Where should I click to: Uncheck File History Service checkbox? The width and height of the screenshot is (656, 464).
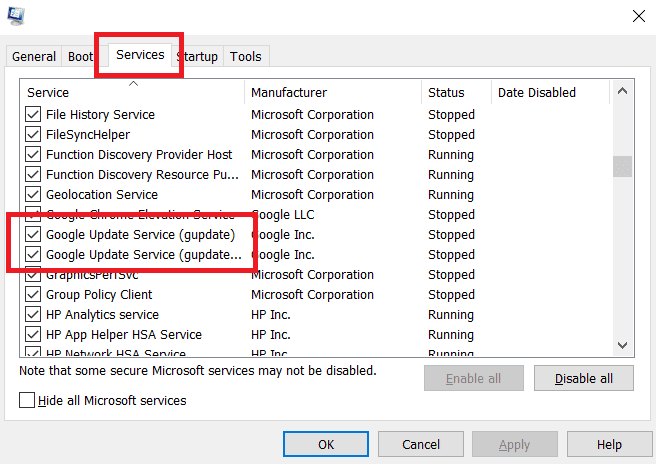point(33,114)
